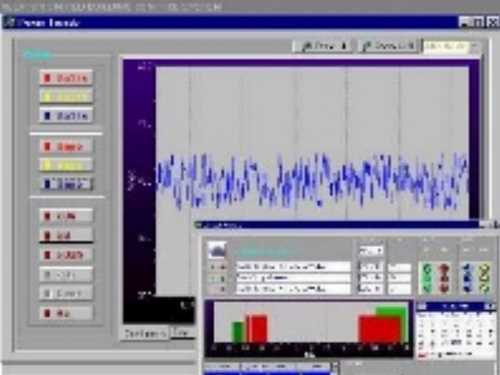Click the middle text field in the front window
The width and height of the screenshot is (500, 375).
point(293,278)
